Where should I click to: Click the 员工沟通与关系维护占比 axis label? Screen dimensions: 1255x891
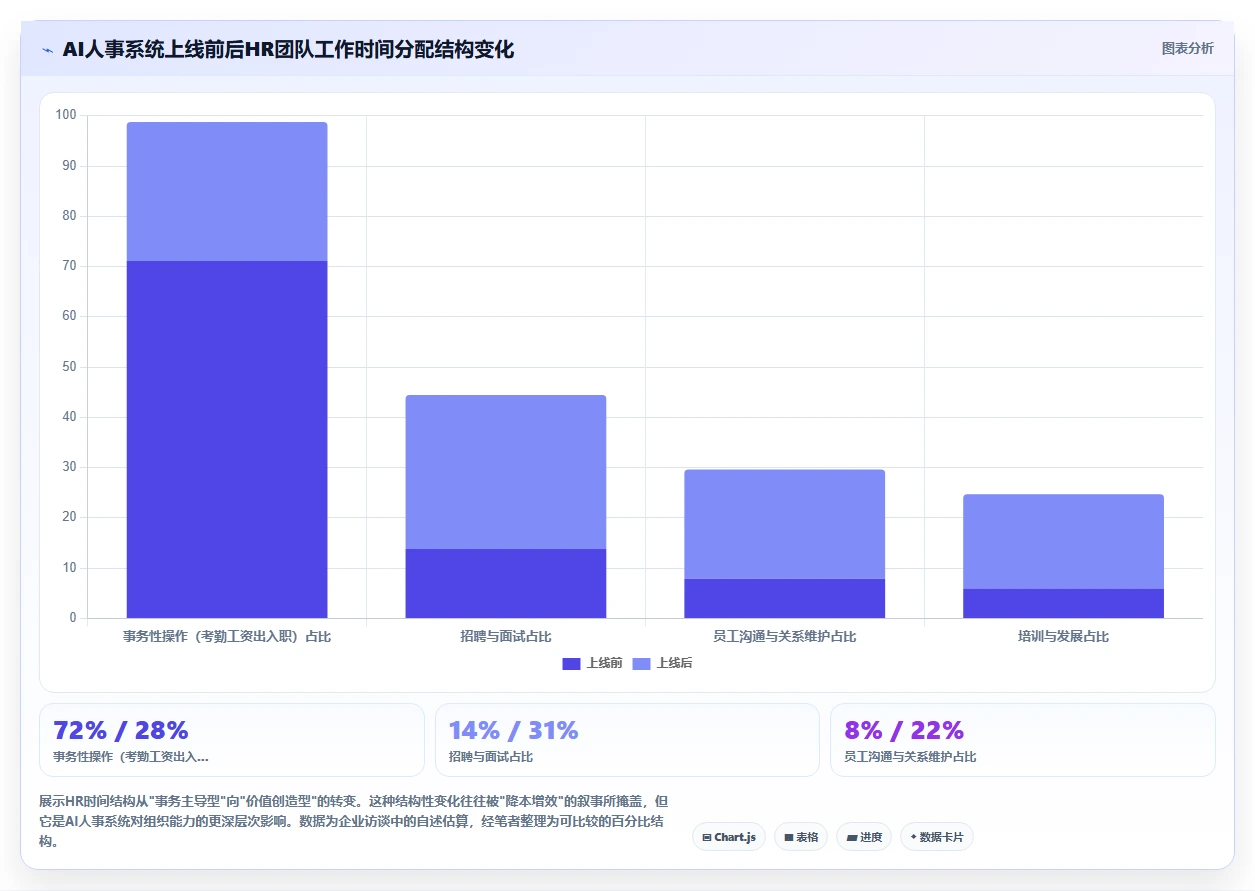point(784,636)
